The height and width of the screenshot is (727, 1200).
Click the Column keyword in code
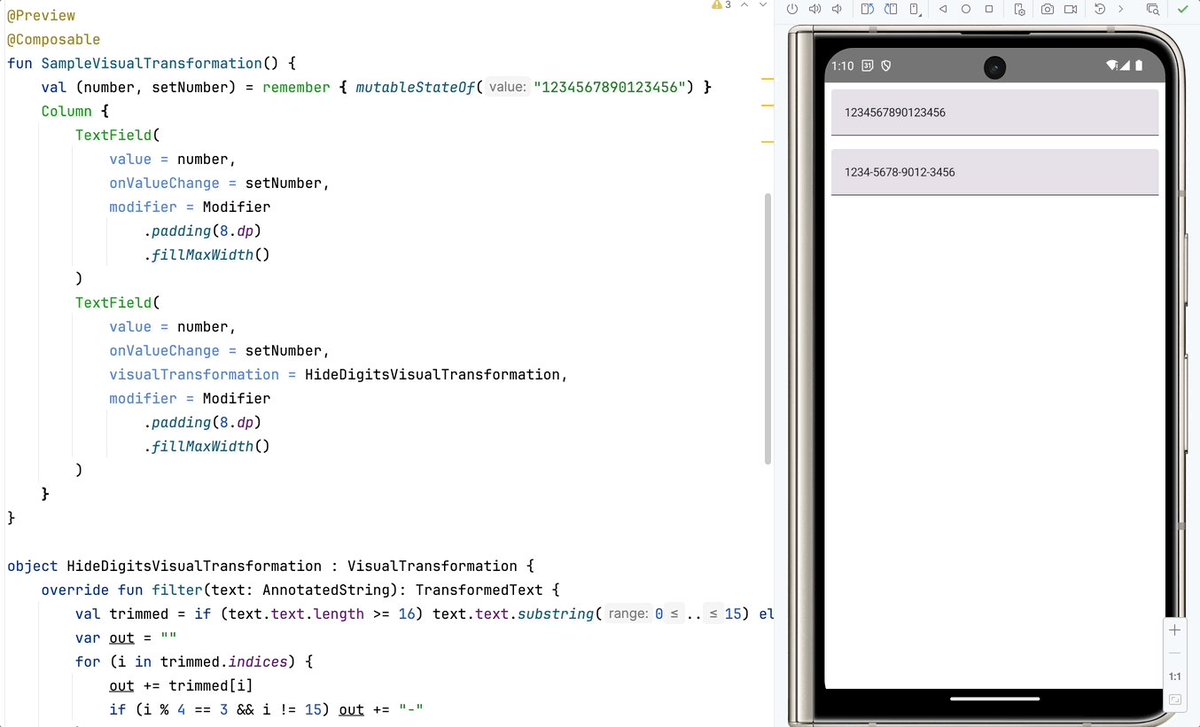[66, 111]
